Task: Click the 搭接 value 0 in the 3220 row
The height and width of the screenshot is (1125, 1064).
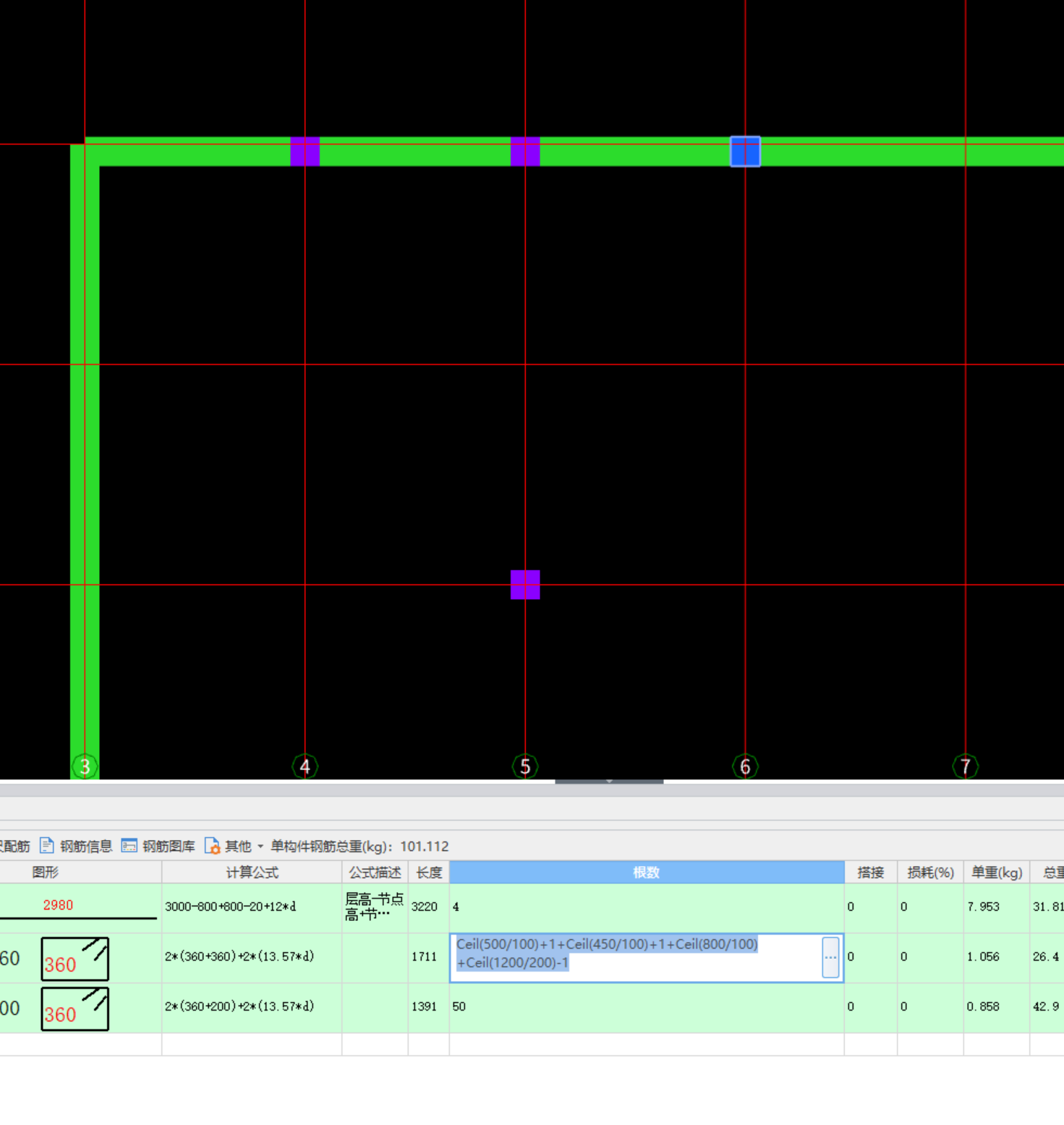Action: click(871, 907)
